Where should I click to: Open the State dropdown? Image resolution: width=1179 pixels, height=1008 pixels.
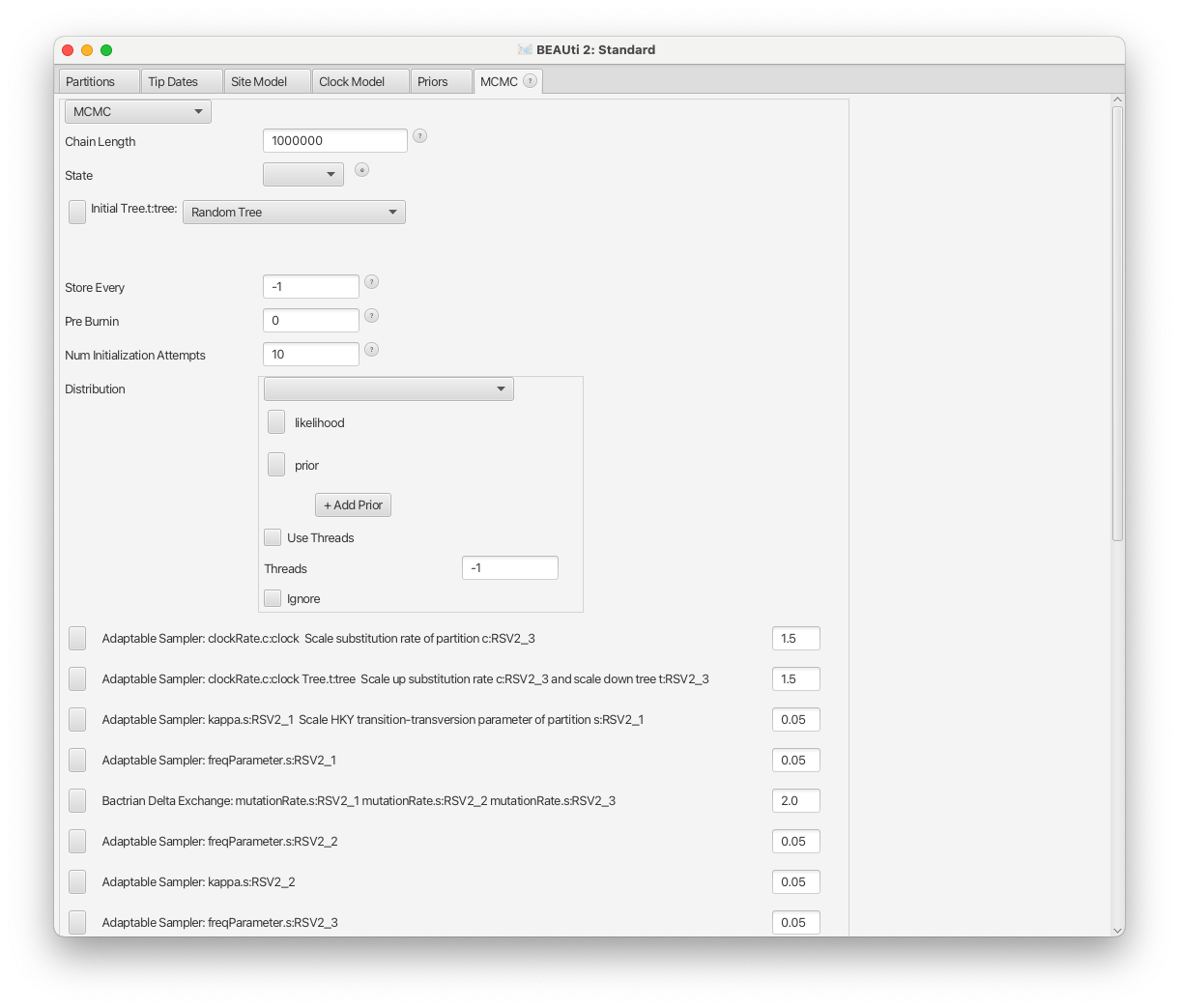point(303,175)
